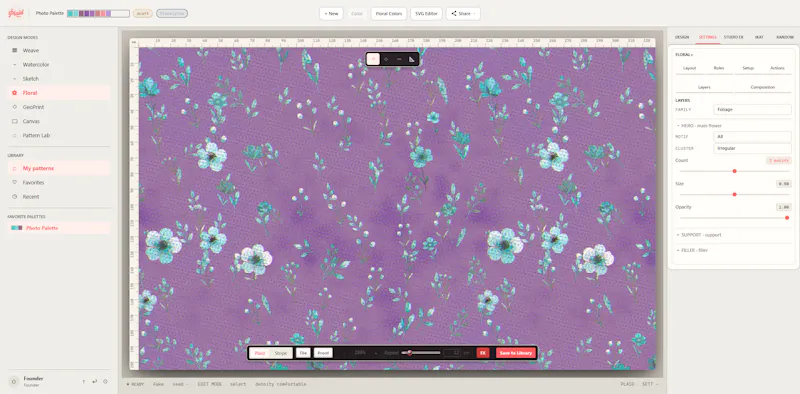The width and height of the screenshot is (800, 394).
Task: Click the Count motifs value badge
Action: [779, 160]
